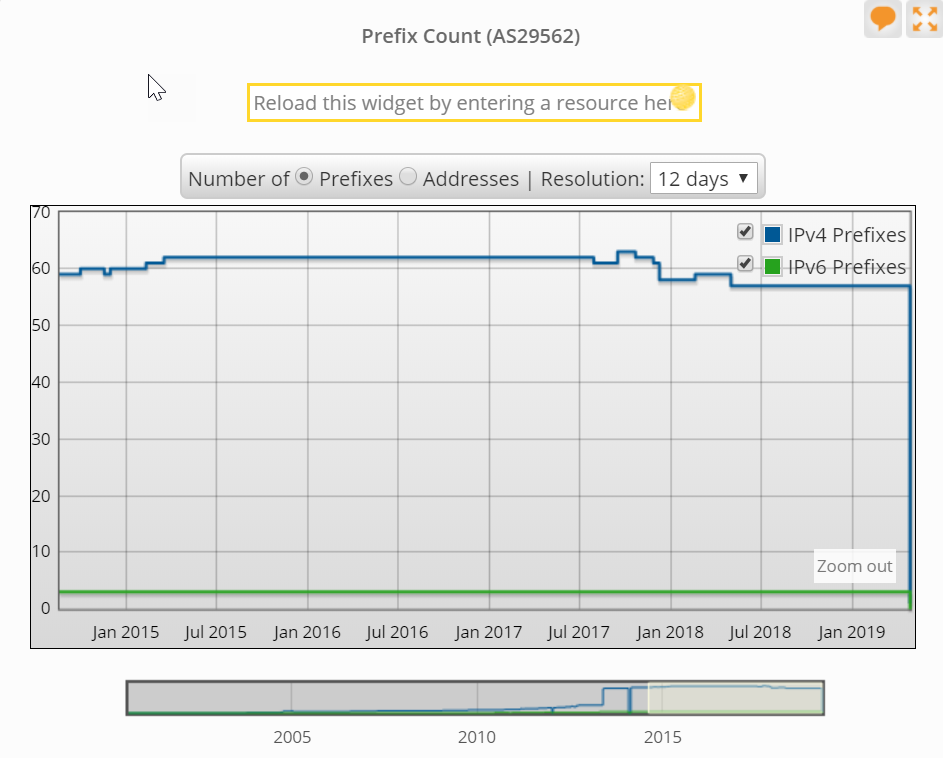Click the navigator timeline near 2005
943x758 pixels.
pyautogui.click(x=292, y=698)
